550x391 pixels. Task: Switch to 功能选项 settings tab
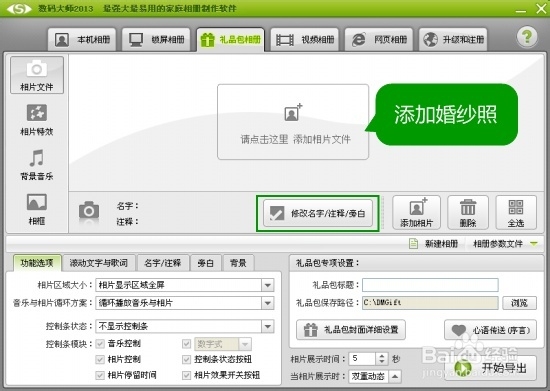click(37, 263)
